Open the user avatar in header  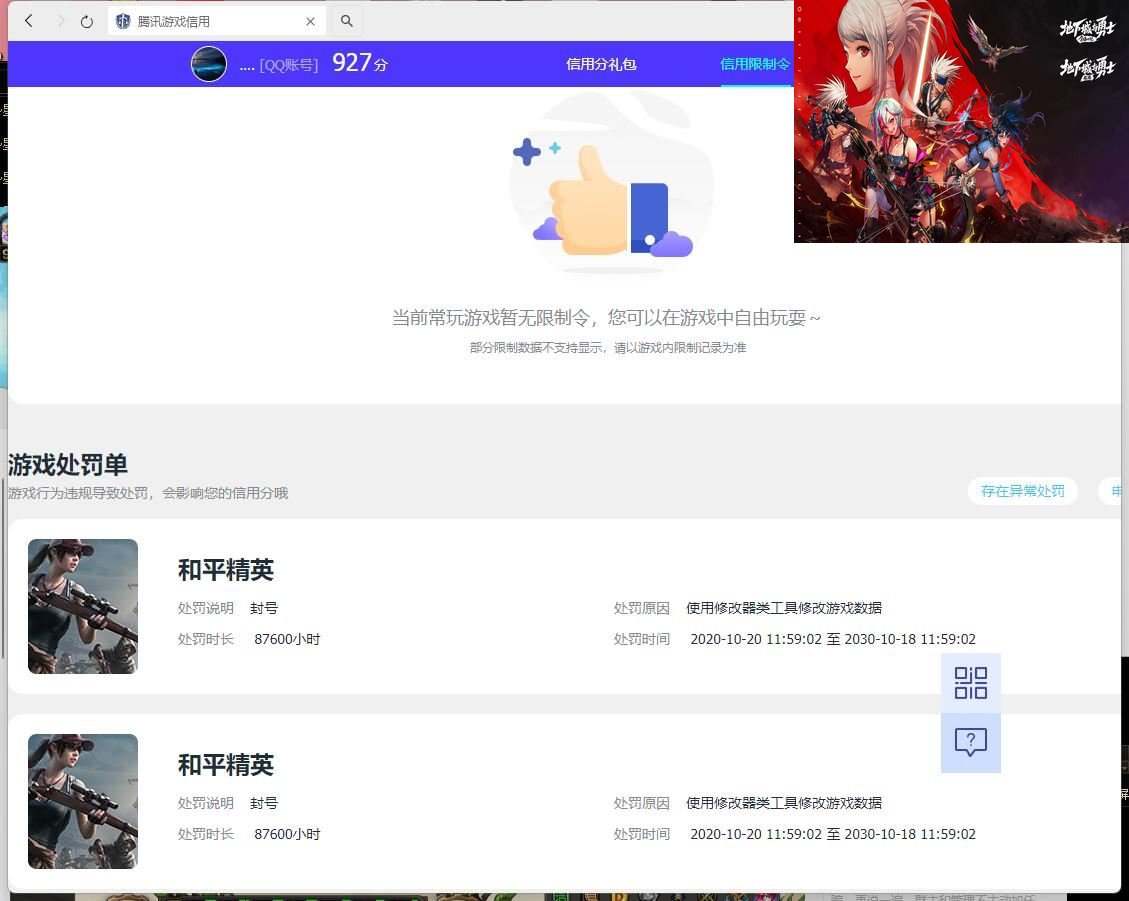coord(209,64)
